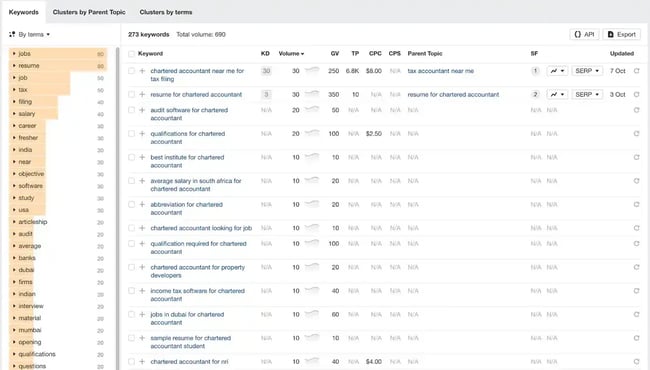650x370 pixels.
Task: Select the 'articleship' term in sidebar
Action: [x=33, y=222]
